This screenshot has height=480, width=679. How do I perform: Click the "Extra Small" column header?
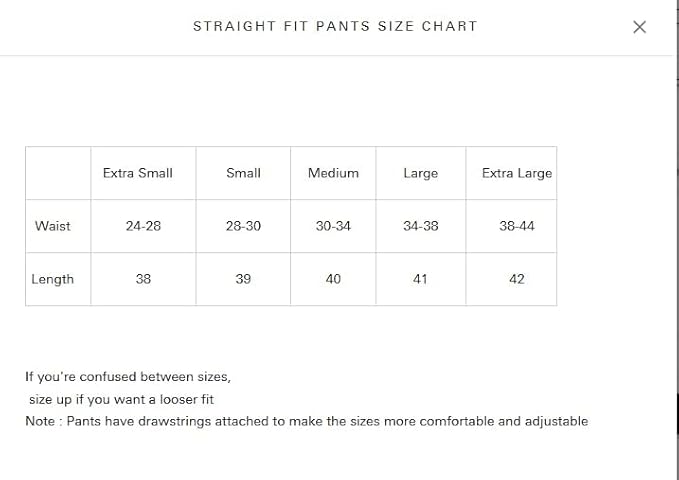138,173
